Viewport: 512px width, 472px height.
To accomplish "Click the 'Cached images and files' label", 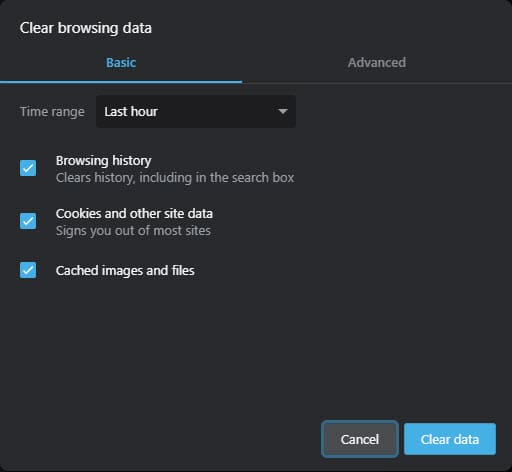I will tap(125, 270).
